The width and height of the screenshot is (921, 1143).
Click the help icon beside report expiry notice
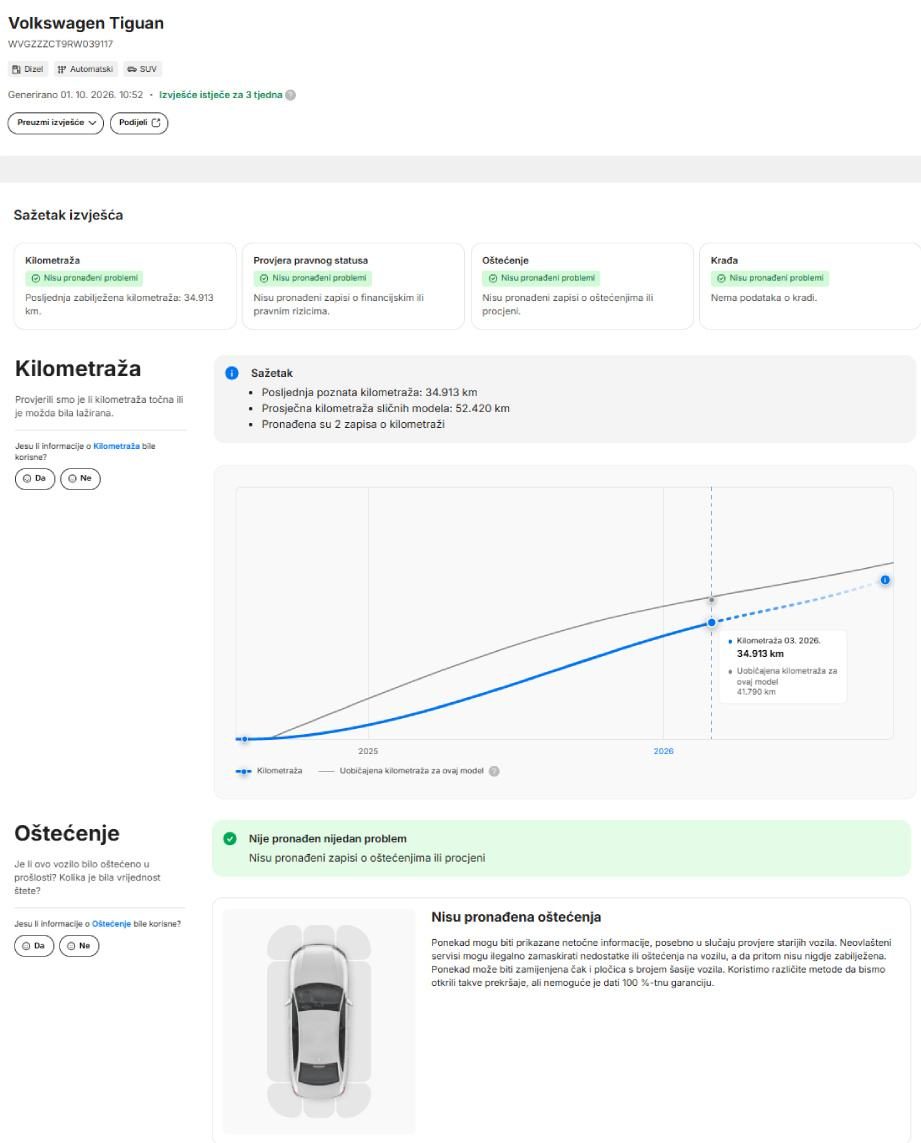(291, 95)
